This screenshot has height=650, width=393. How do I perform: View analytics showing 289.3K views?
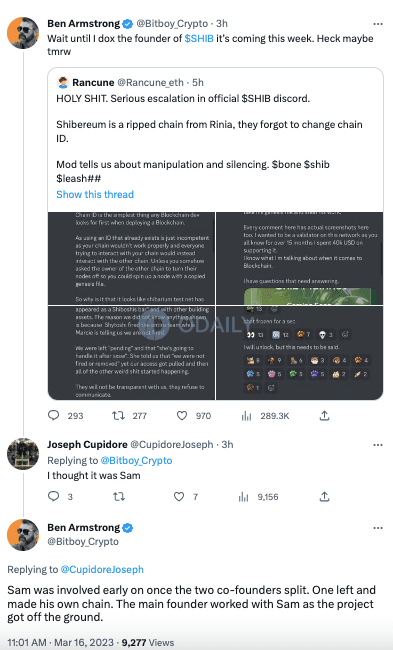coord(247,415)
